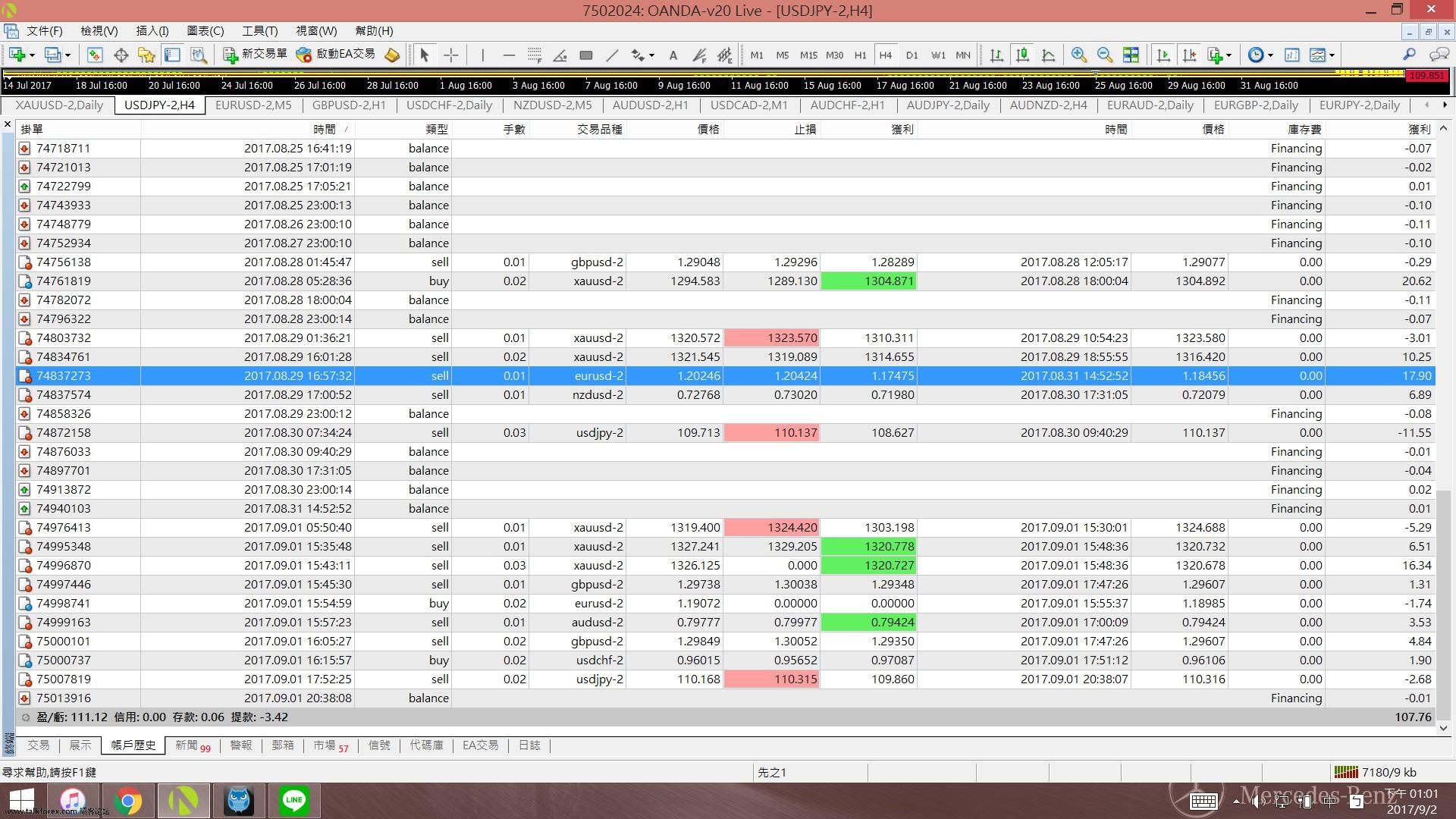Switch to the XAUUSD-2,Daily chart tab
Viewport: 1456px width, 819px height.
pyautogui.click(x=59, y=105)
